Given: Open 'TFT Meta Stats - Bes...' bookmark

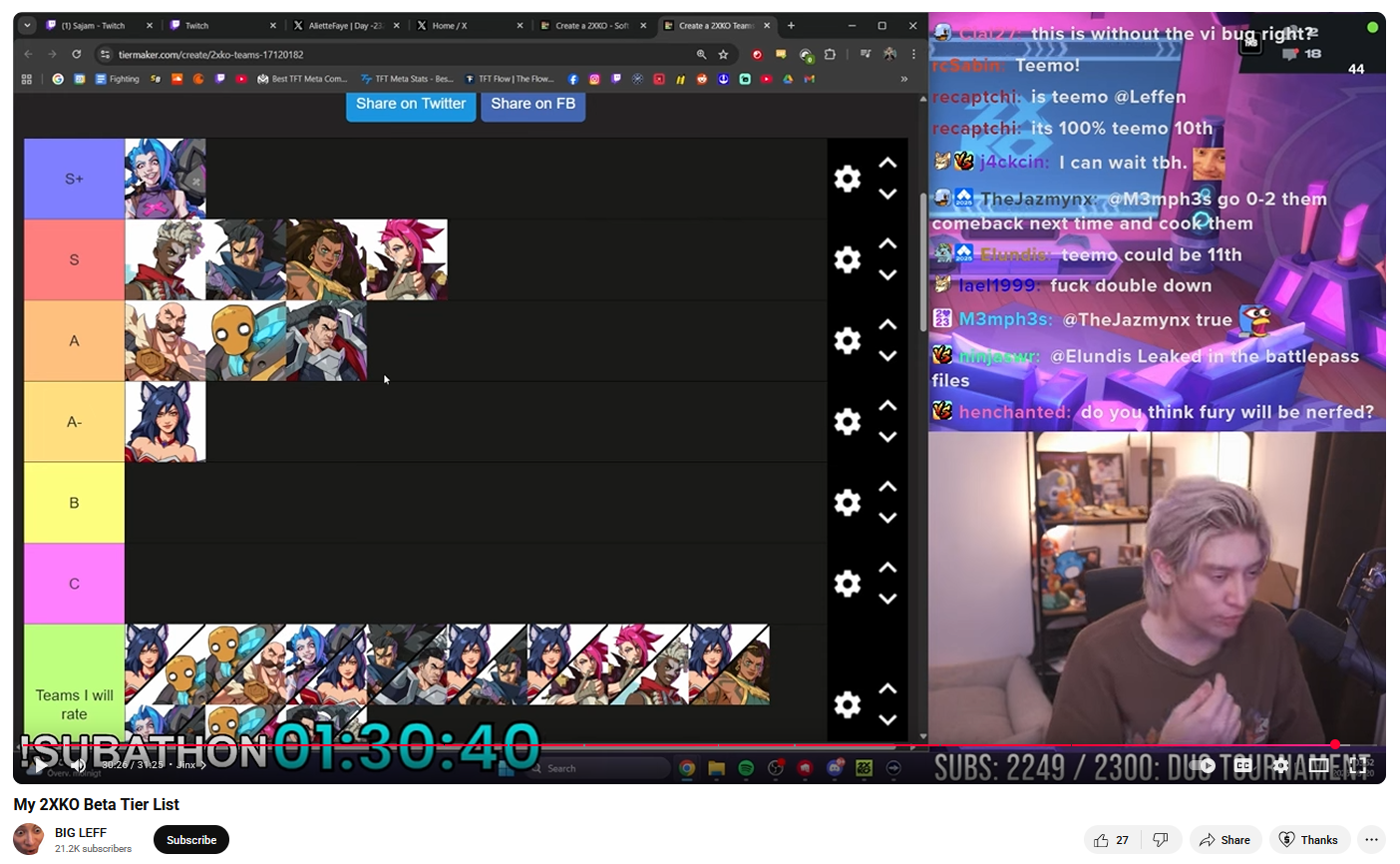Looking at the screenshot, I should coord(407,79).
